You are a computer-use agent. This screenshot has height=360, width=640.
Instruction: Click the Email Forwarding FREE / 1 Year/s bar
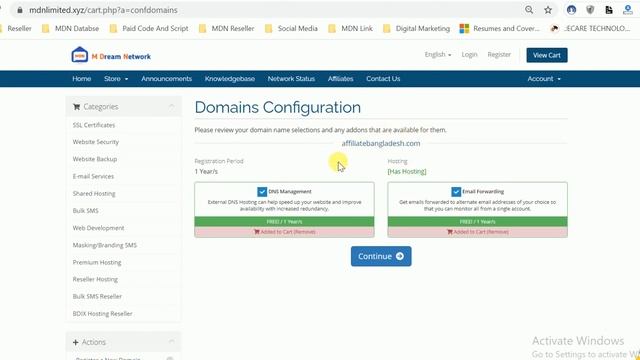pos(478,222)
